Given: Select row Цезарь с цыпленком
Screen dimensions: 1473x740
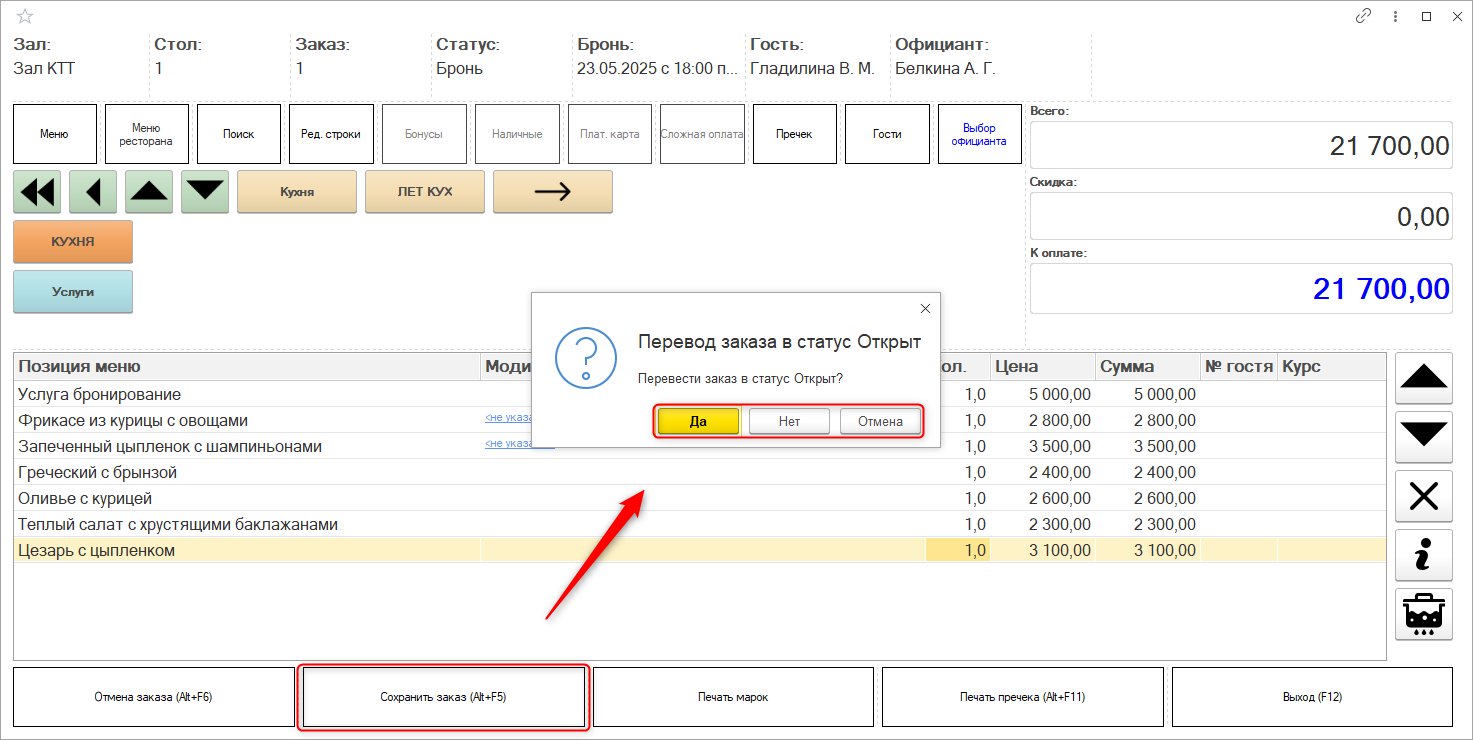Looking at the screenshot, I should click(x=700, y=550).
